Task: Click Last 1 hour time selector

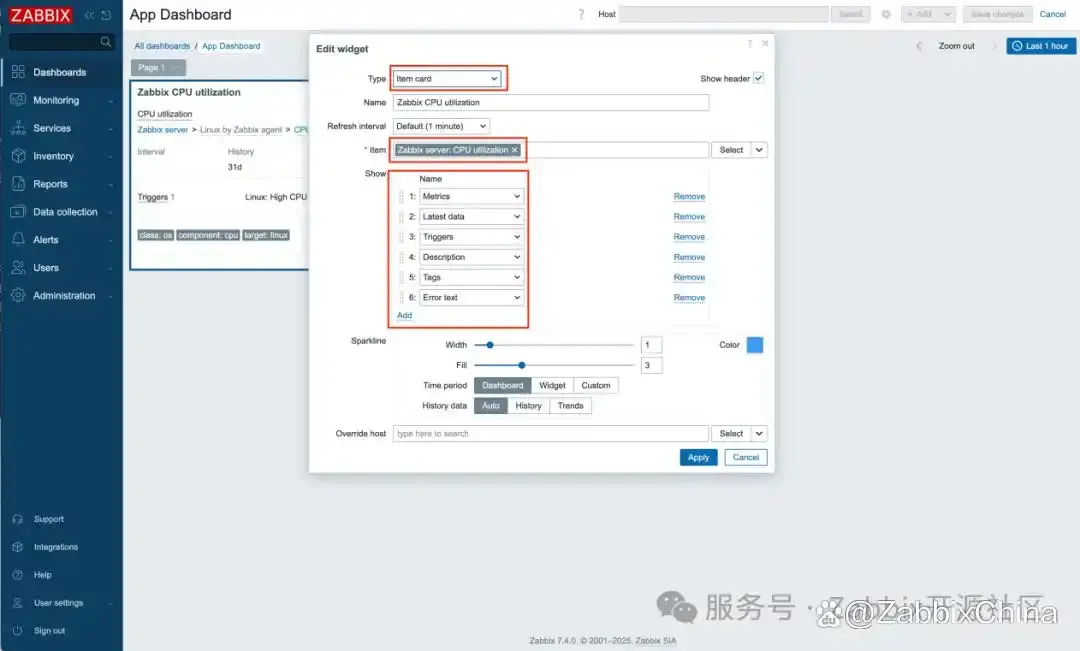Action: [x=1041, y=46]
